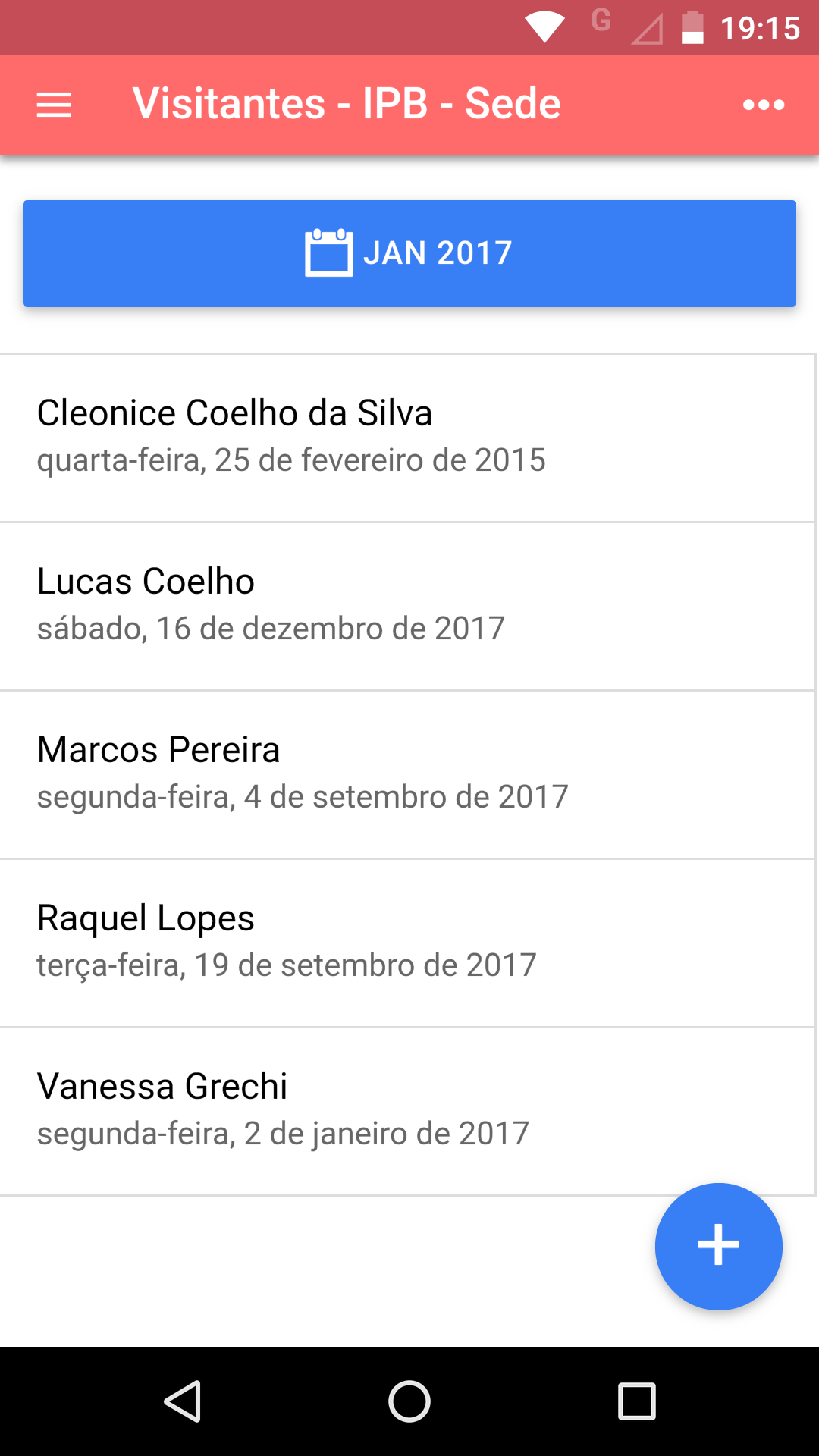Open Marcos Pereira visitor record
819x1456 pixels.
(408, 774)
